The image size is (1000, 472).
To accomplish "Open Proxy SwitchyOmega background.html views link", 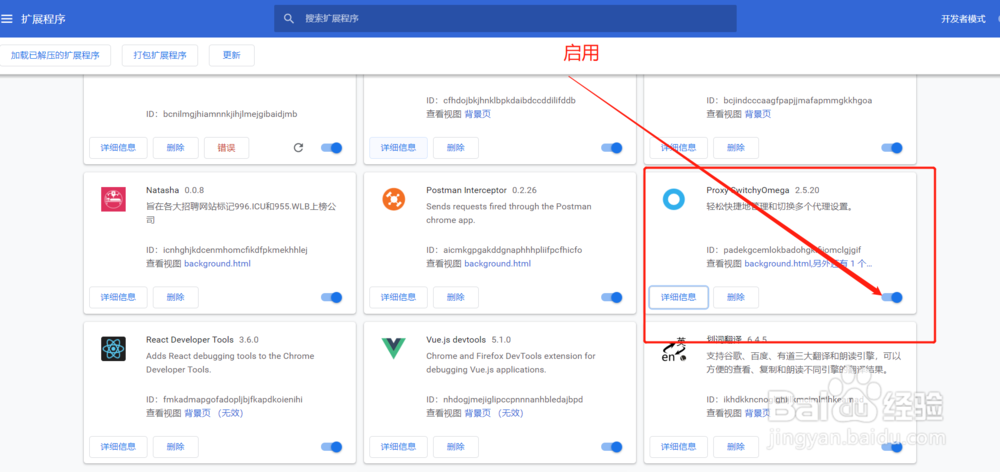I will point(808,263).
